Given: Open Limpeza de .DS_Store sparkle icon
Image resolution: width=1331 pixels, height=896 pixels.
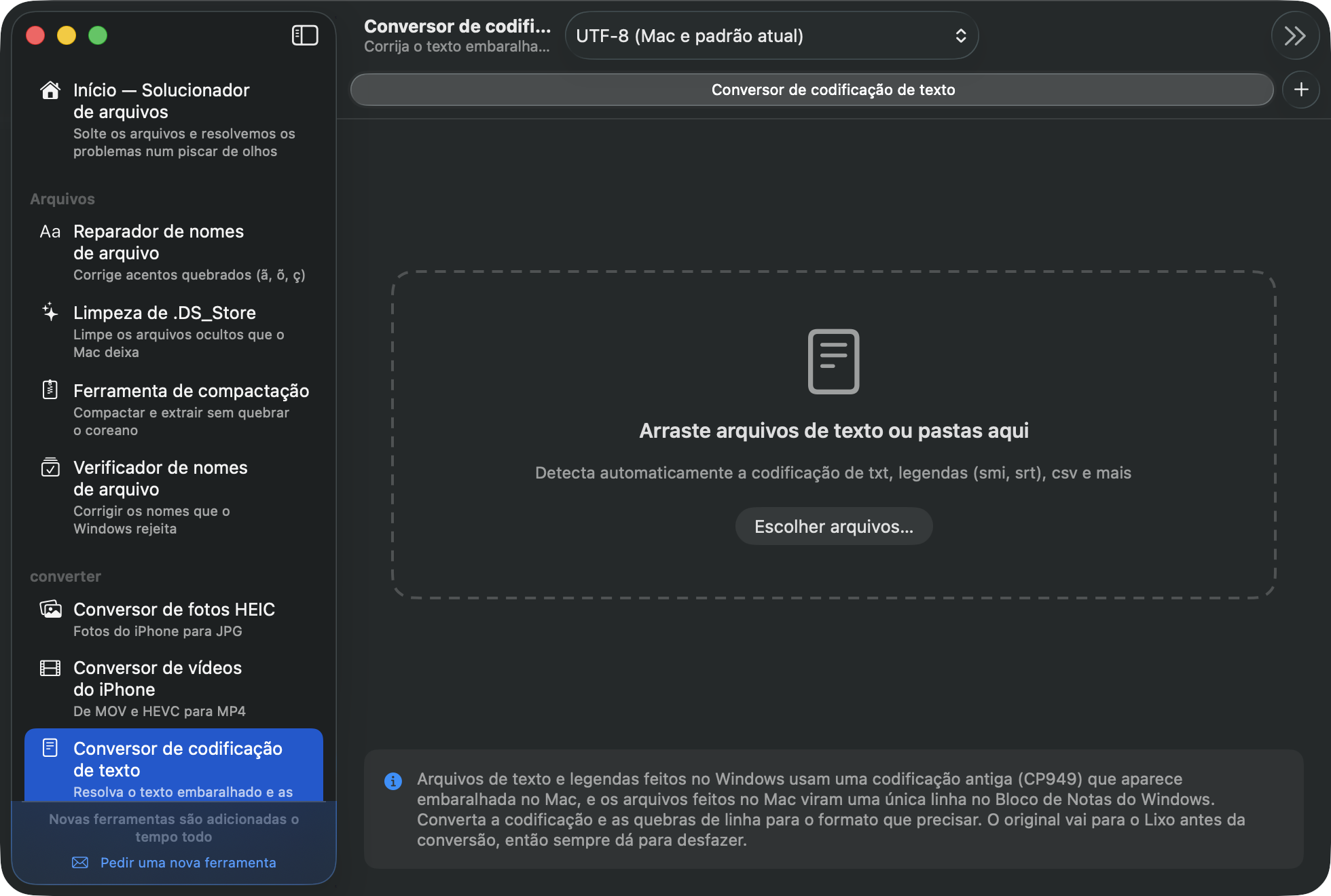Looking at the screenshot, I should 50,312.
